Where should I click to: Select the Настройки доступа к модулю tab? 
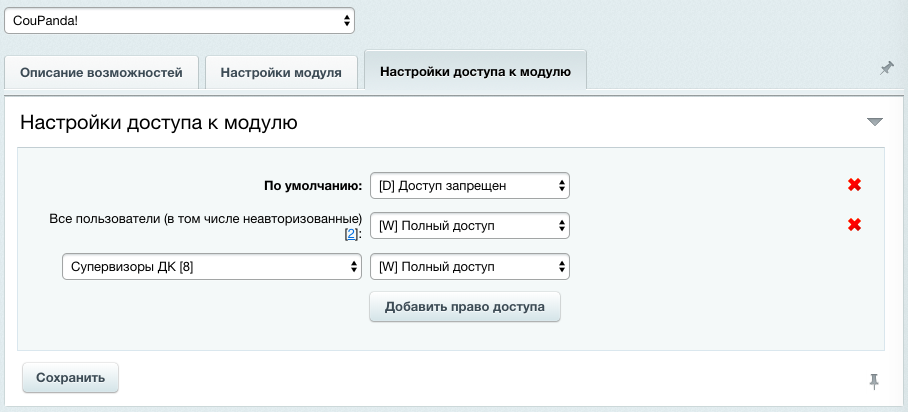(475, 73)
